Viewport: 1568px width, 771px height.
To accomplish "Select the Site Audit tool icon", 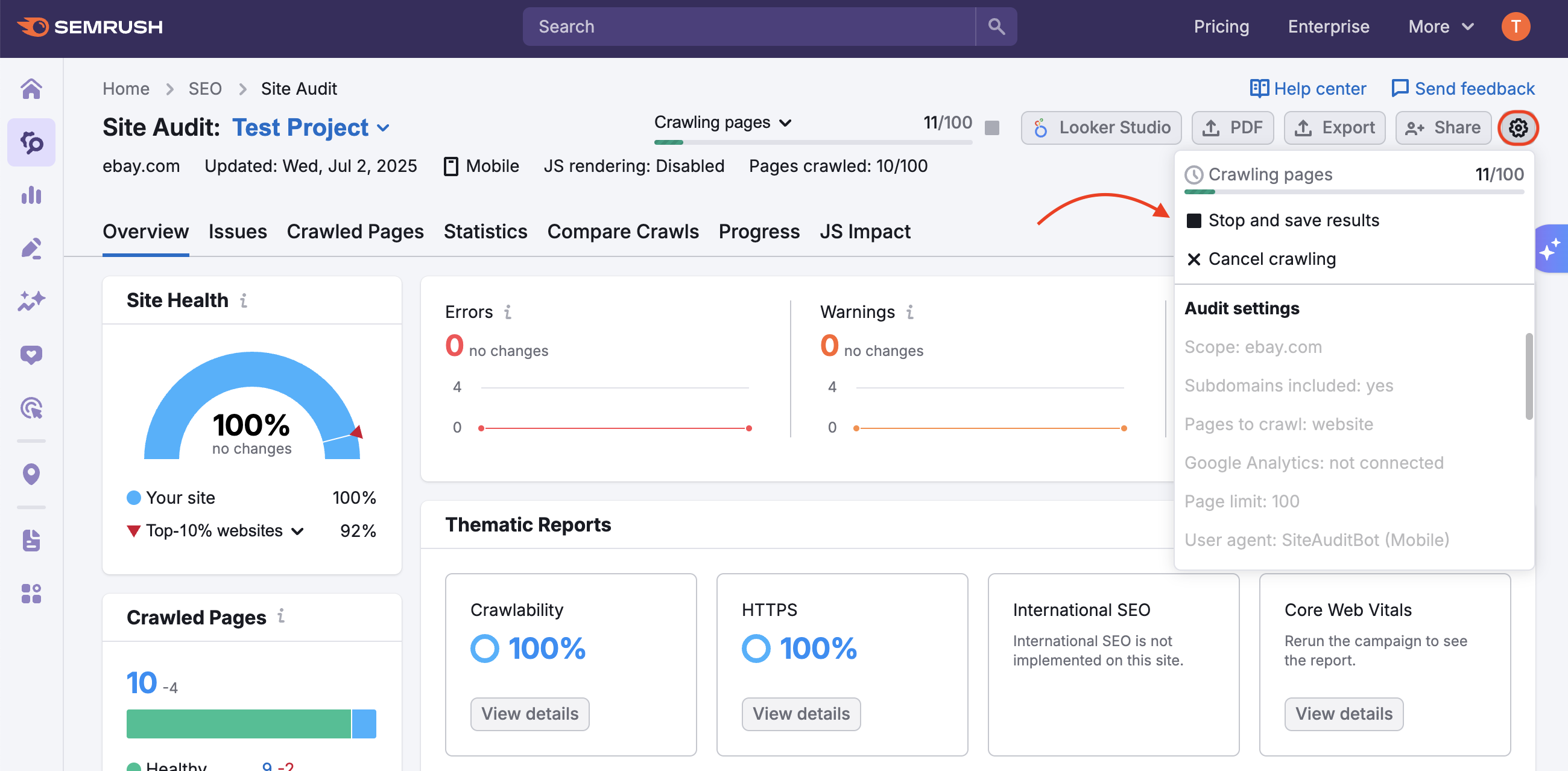I will pos(31,142).
